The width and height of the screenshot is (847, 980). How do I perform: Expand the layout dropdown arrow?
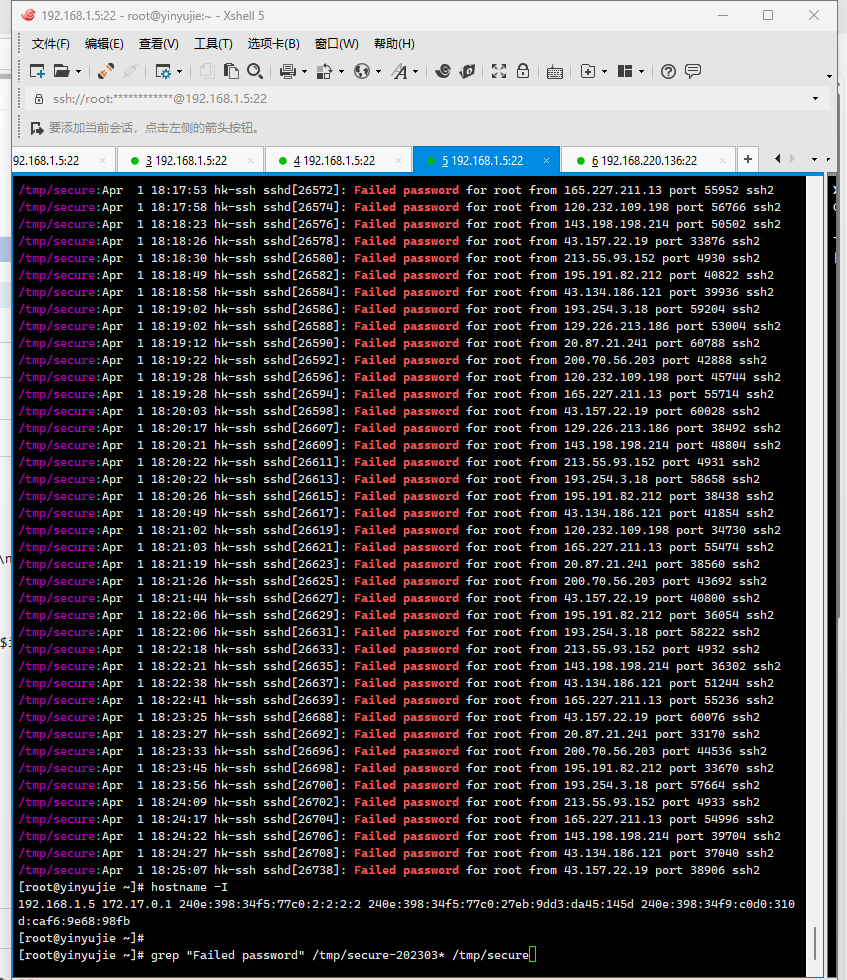[x=641, y=72]
